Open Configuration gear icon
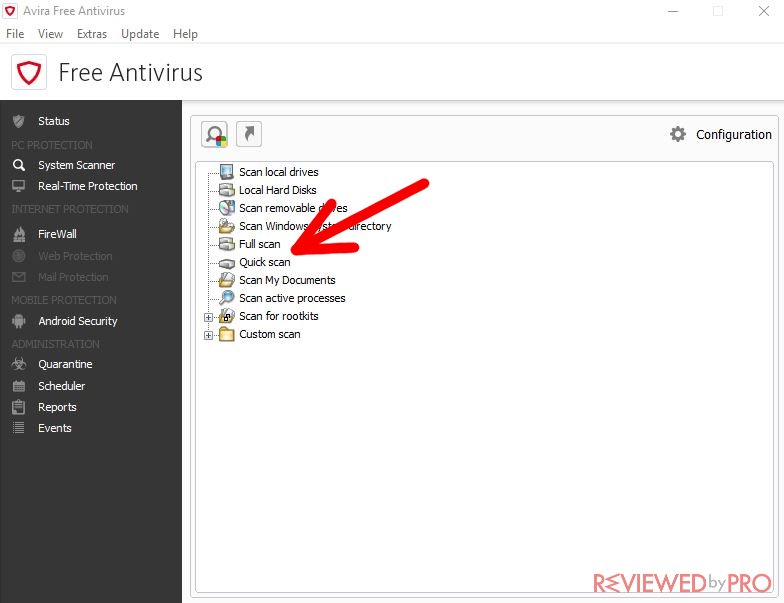Image resolution: width=784 pixels, height=603 pixels. click(x=678, y=134)
